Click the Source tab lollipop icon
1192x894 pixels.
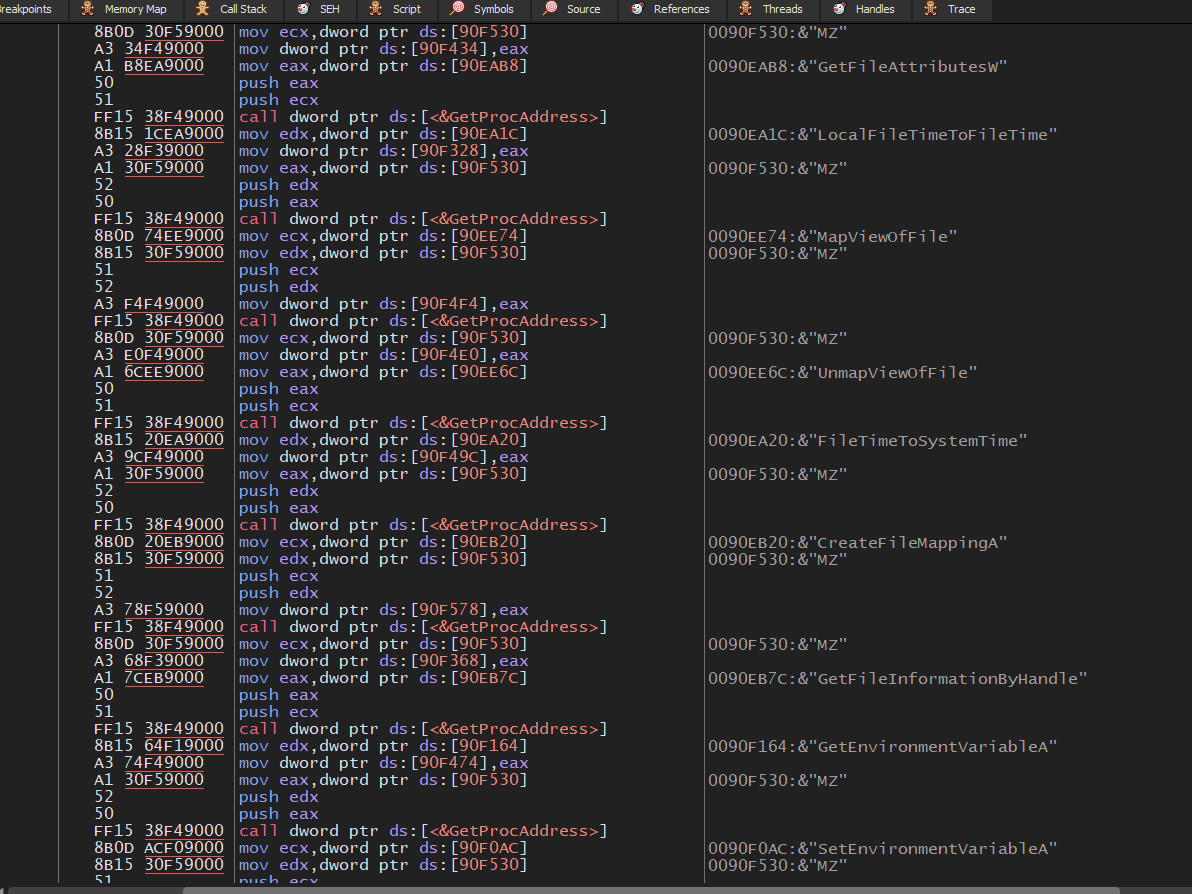point(550,9)
